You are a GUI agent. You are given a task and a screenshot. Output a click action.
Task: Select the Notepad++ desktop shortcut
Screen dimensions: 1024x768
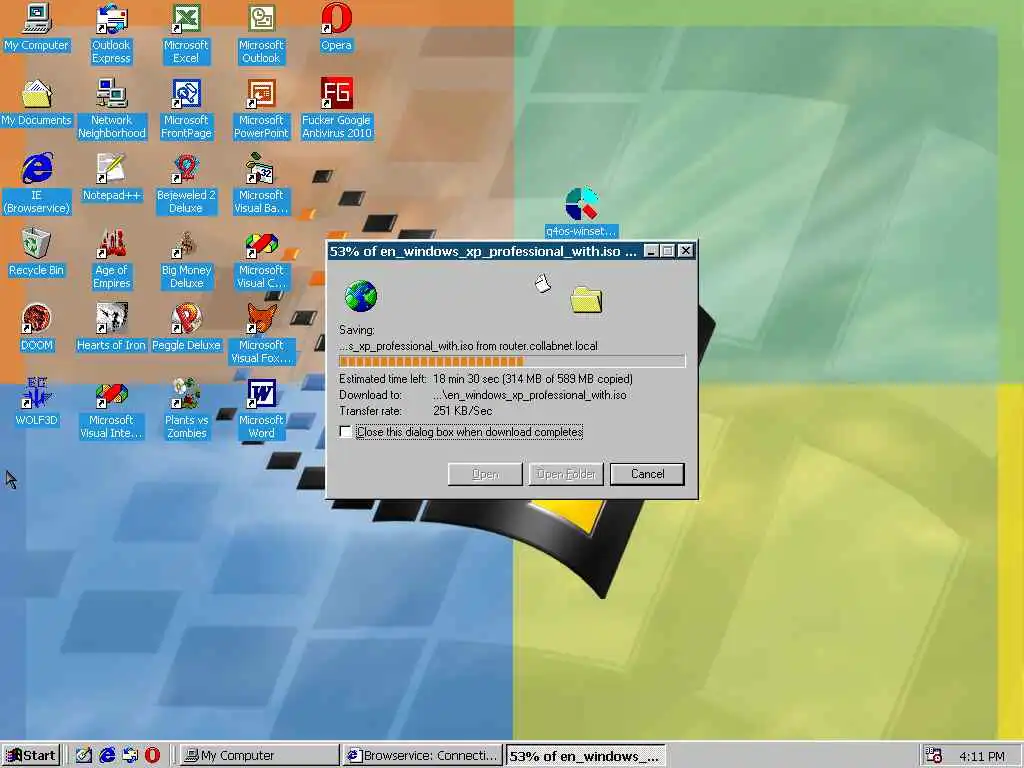(x=112, y=178)
